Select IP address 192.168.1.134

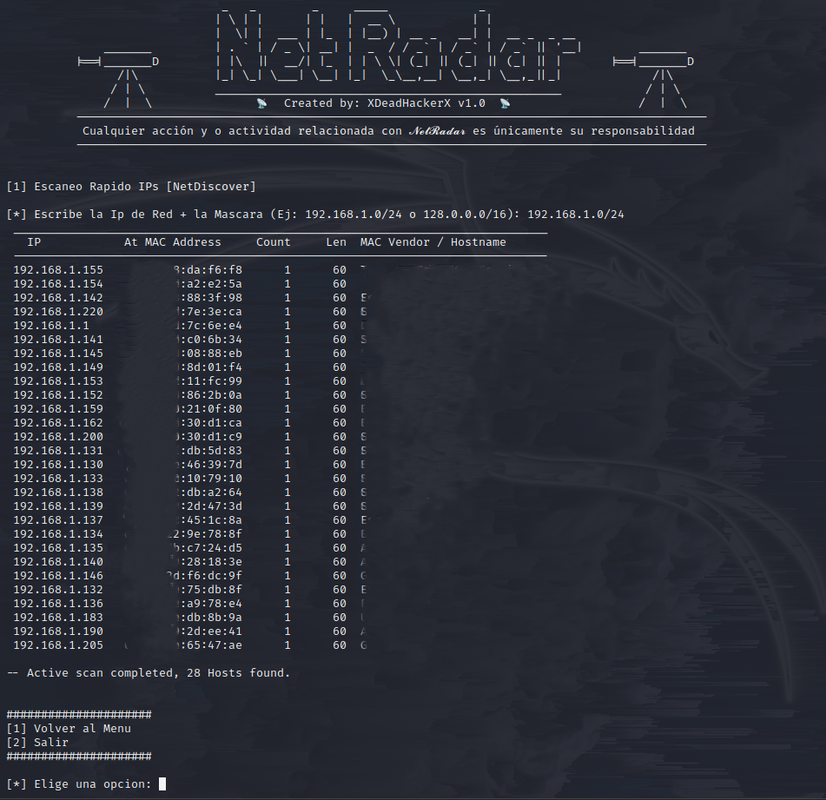(x=58, y=534)
